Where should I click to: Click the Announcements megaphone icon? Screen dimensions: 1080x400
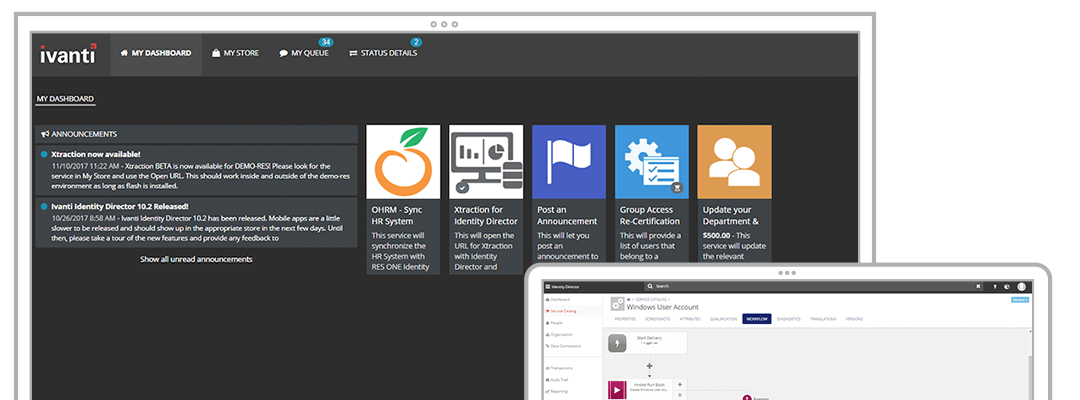45,134
